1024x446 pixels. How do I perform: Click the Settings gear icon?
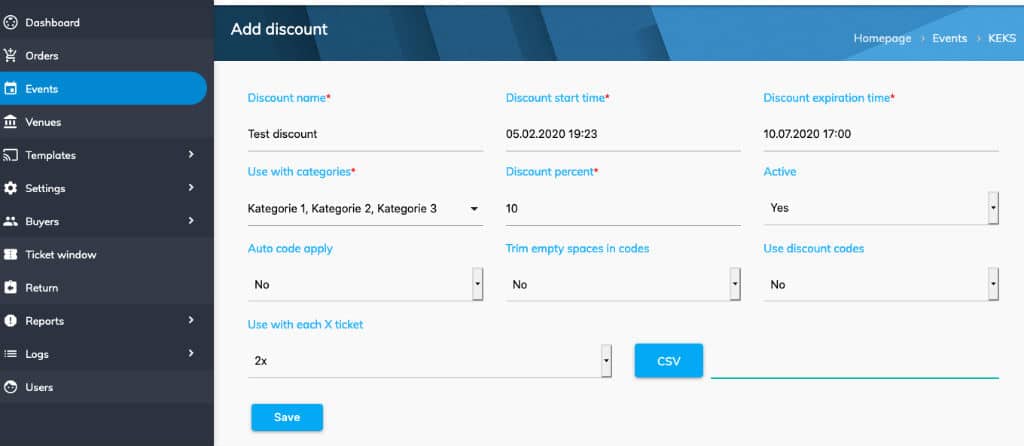click(10, 188)
